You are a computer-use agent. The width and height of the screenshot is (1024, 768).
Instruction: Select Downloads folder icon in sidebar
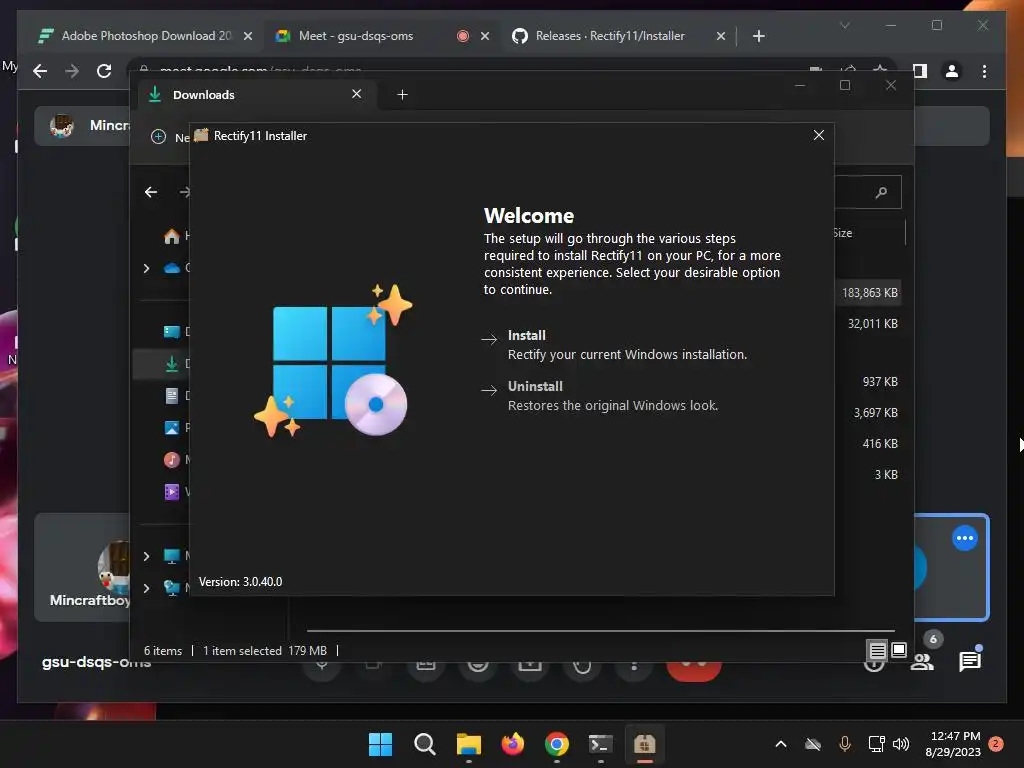pos(172,364)
